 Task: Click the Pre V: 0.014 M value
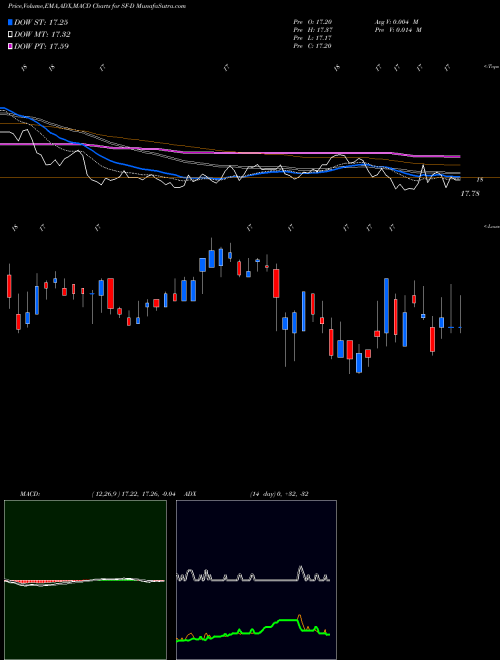coord(398,30)
